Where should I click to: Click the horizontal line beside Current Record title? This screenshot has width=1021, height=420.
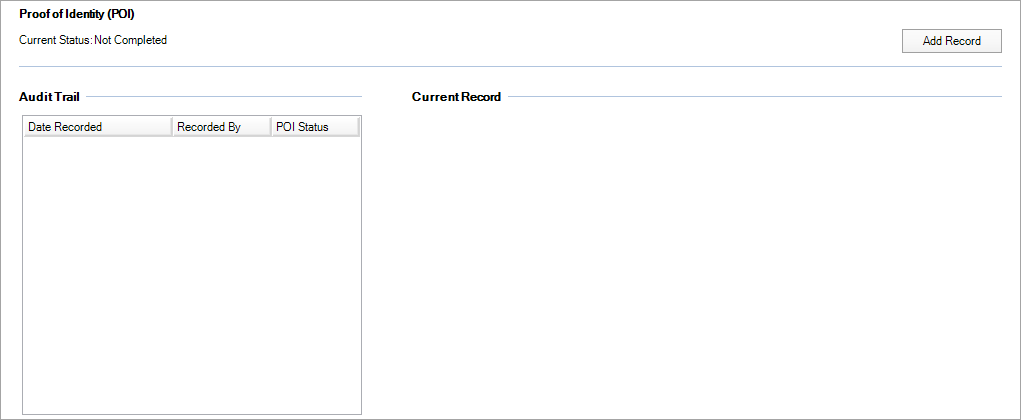pos(755,97)
